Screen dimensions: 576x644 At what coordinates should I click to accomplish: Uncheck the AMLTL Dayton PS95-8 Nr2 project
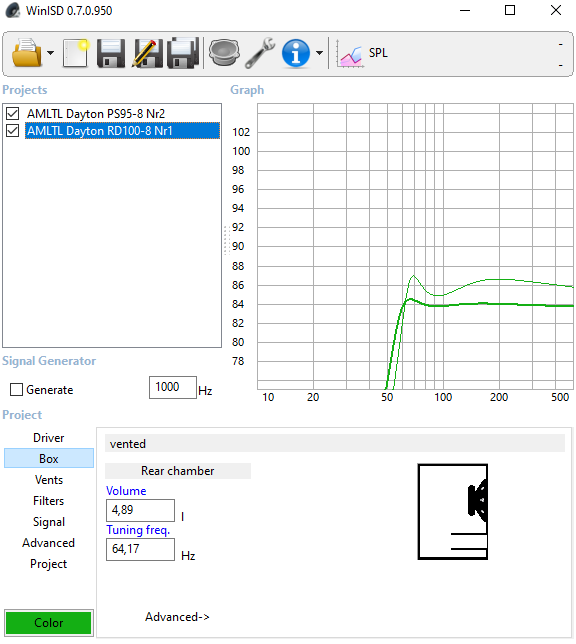(x=13, y=113)
